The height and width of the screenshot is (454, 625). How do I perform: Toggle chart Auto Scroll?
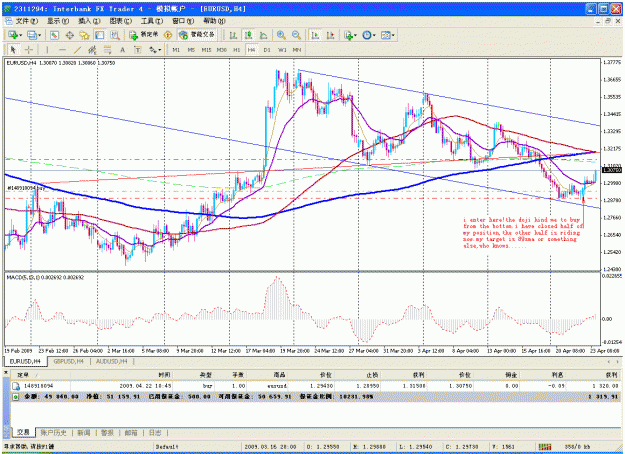(x=315, y=35)
